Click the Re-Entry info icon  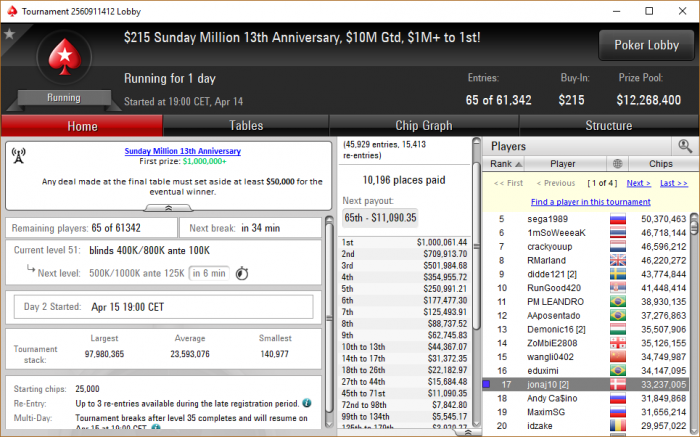307,403
